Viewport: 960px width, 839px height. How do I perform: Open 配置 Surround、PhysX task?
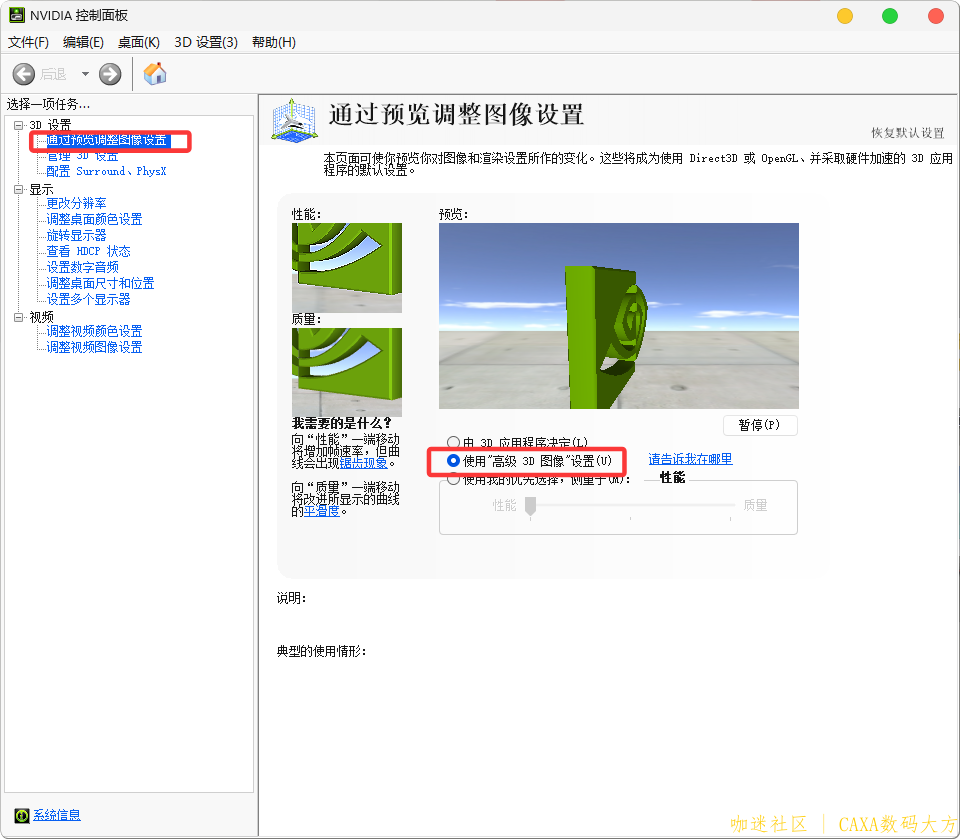click(x=107, y=171)
